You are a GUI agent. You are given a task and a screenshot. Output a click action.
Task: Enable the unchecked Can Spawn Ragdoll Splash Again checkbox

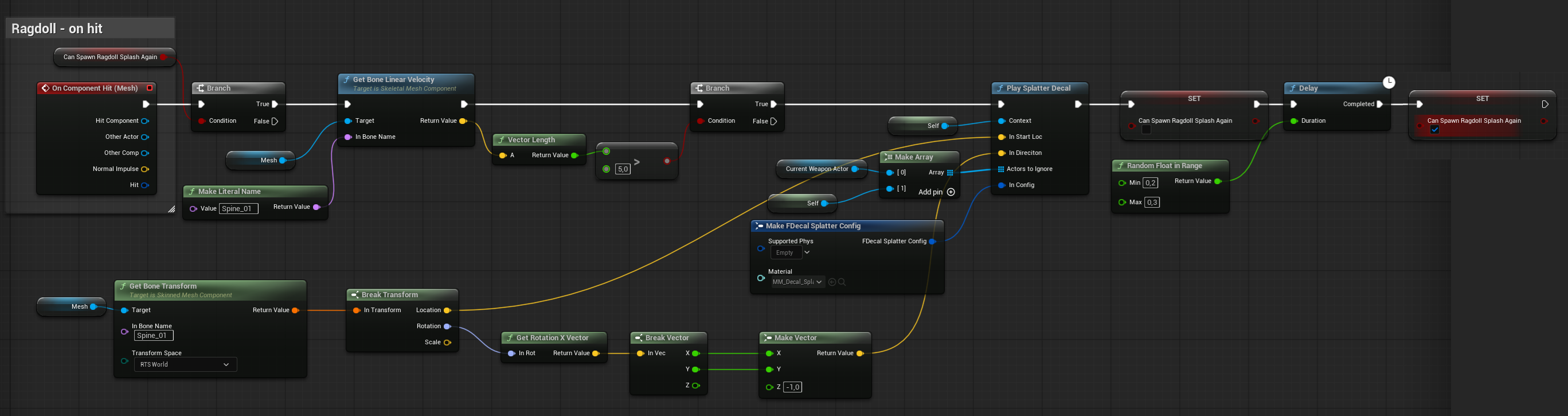point(1146,130)
